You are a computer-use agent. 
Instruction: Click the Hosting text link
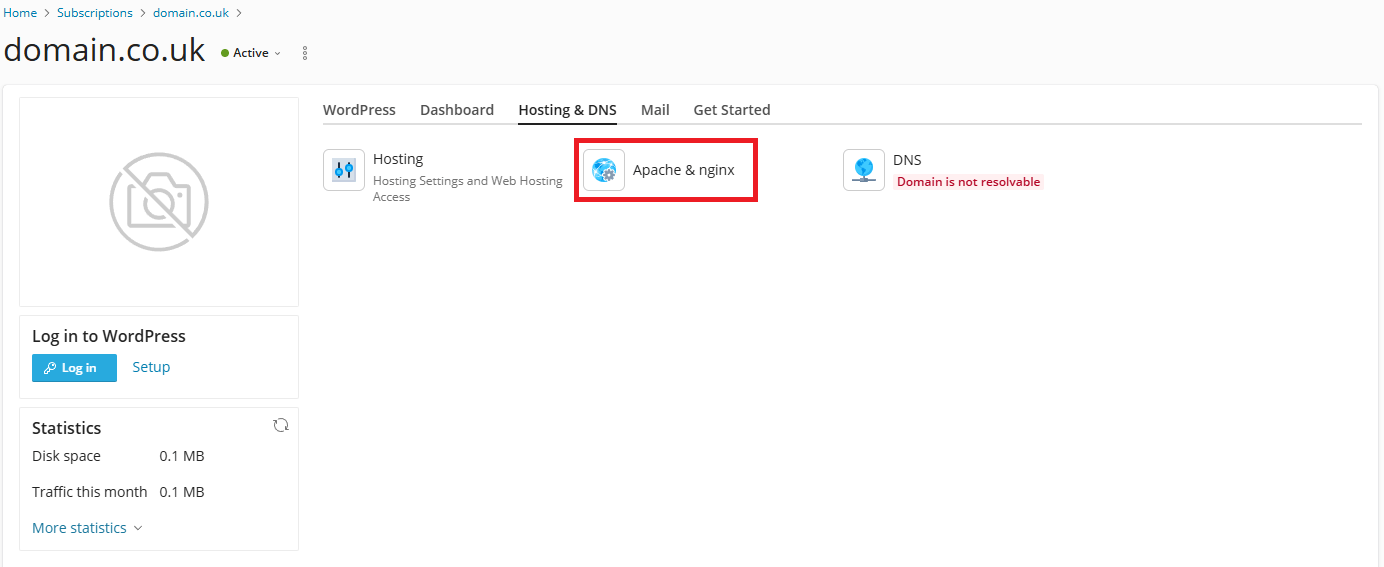click(398, 159)
